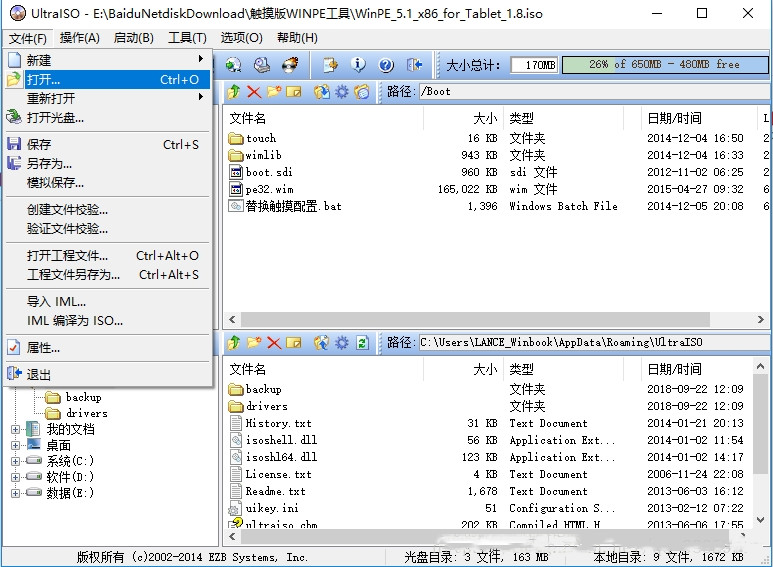Go up one level in the ISO pane

tap(234, 91)
